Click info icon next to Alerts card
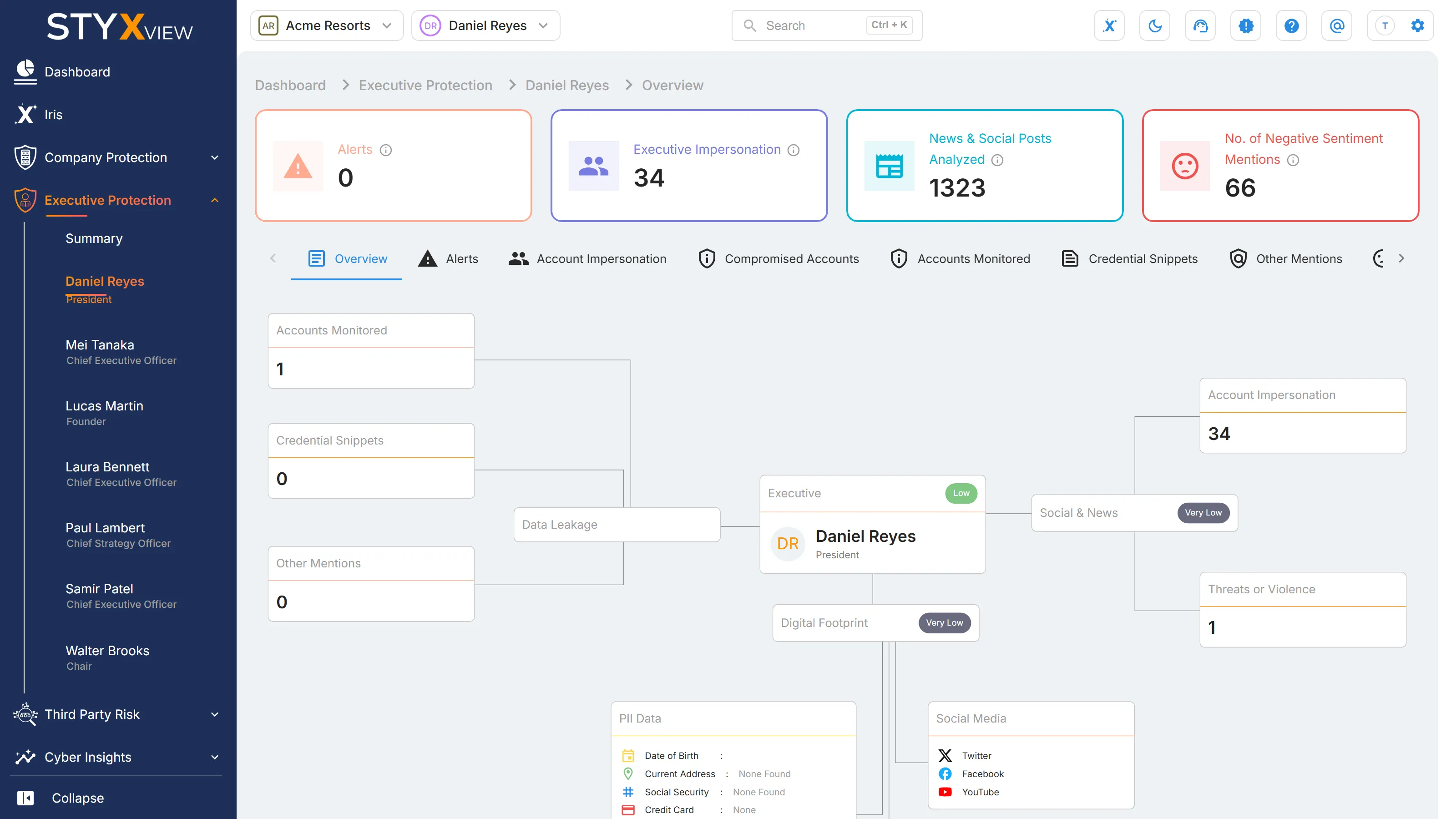Viewport: 1456px width, 819px height. click(x=385, y=150)
